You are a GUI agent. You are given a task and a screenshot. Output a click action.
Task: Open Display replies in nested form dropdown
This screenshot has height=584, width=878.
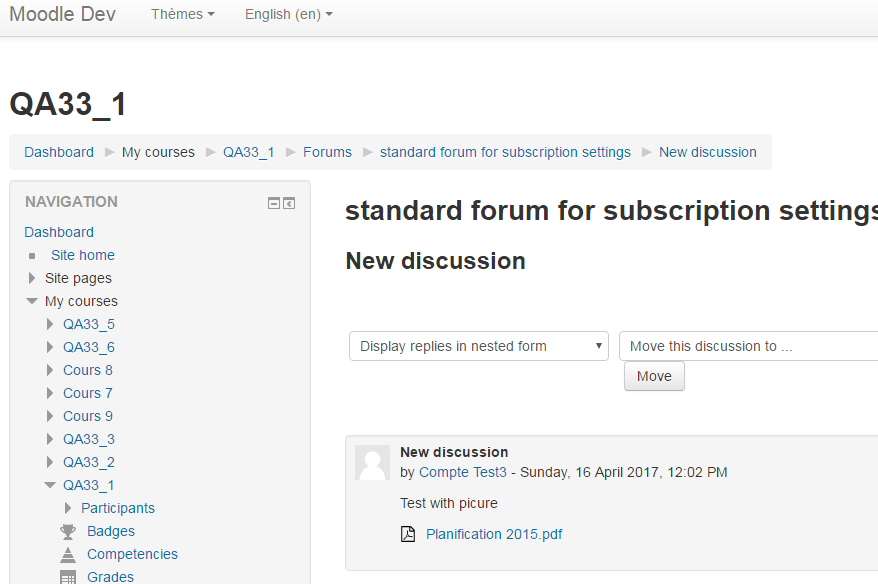click(479, 346)
